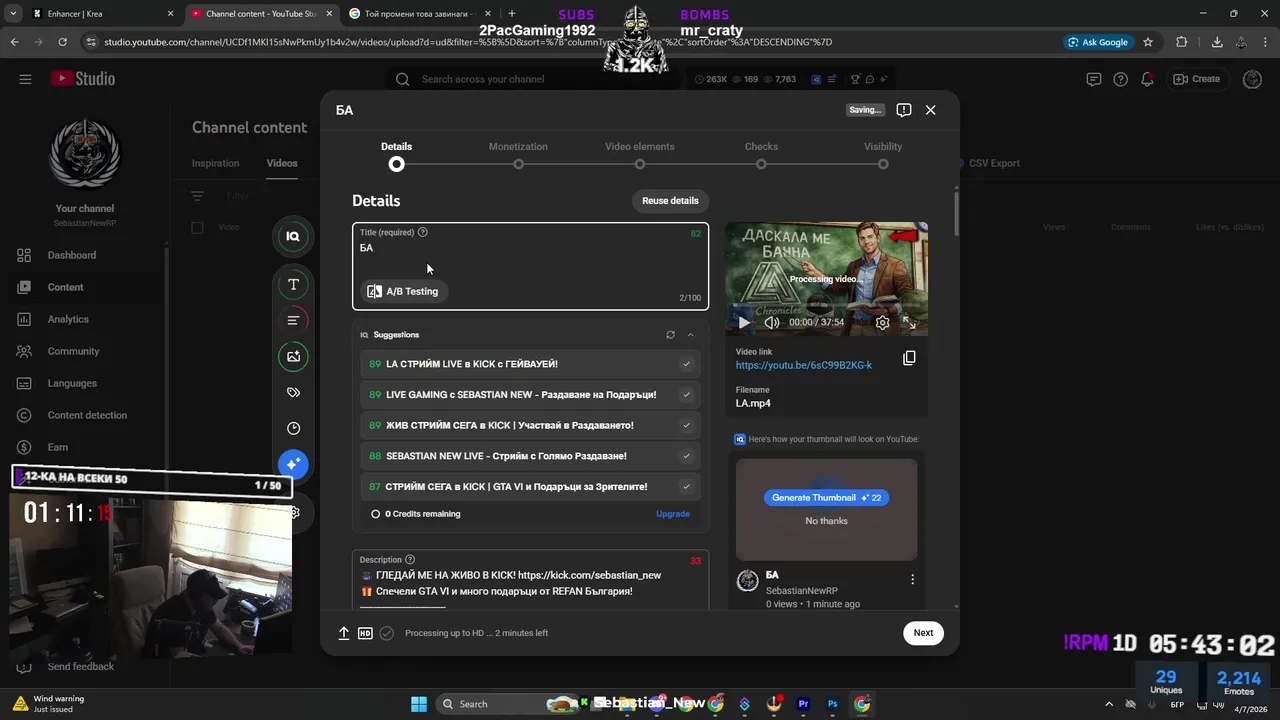Select the Details step
Viewport: 1280px width, 720px height.
pyautogui.click(x=396, y=155)
